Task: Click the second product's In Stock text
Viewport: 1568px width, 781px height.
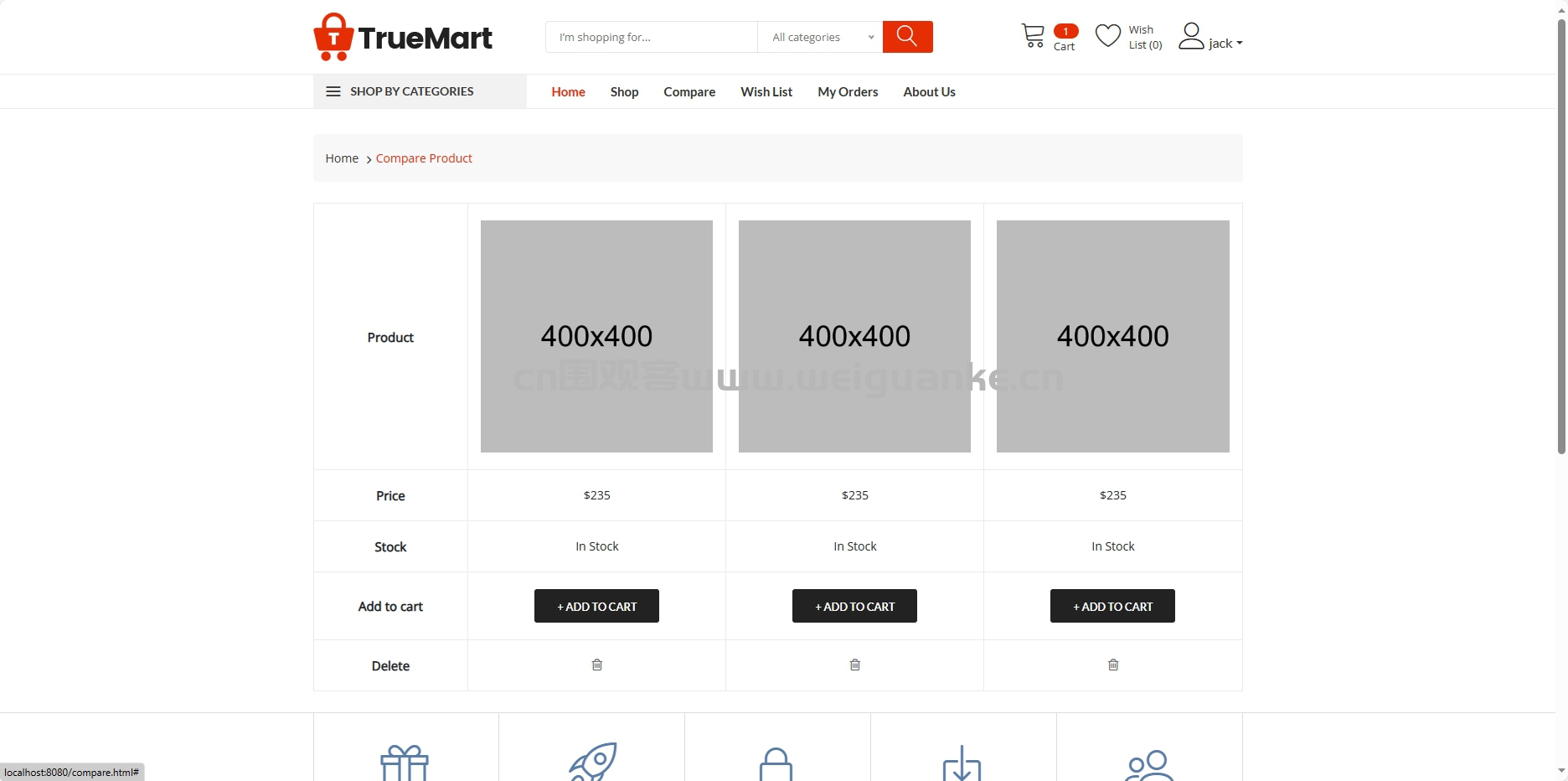Action: click(x=855, y=546)
